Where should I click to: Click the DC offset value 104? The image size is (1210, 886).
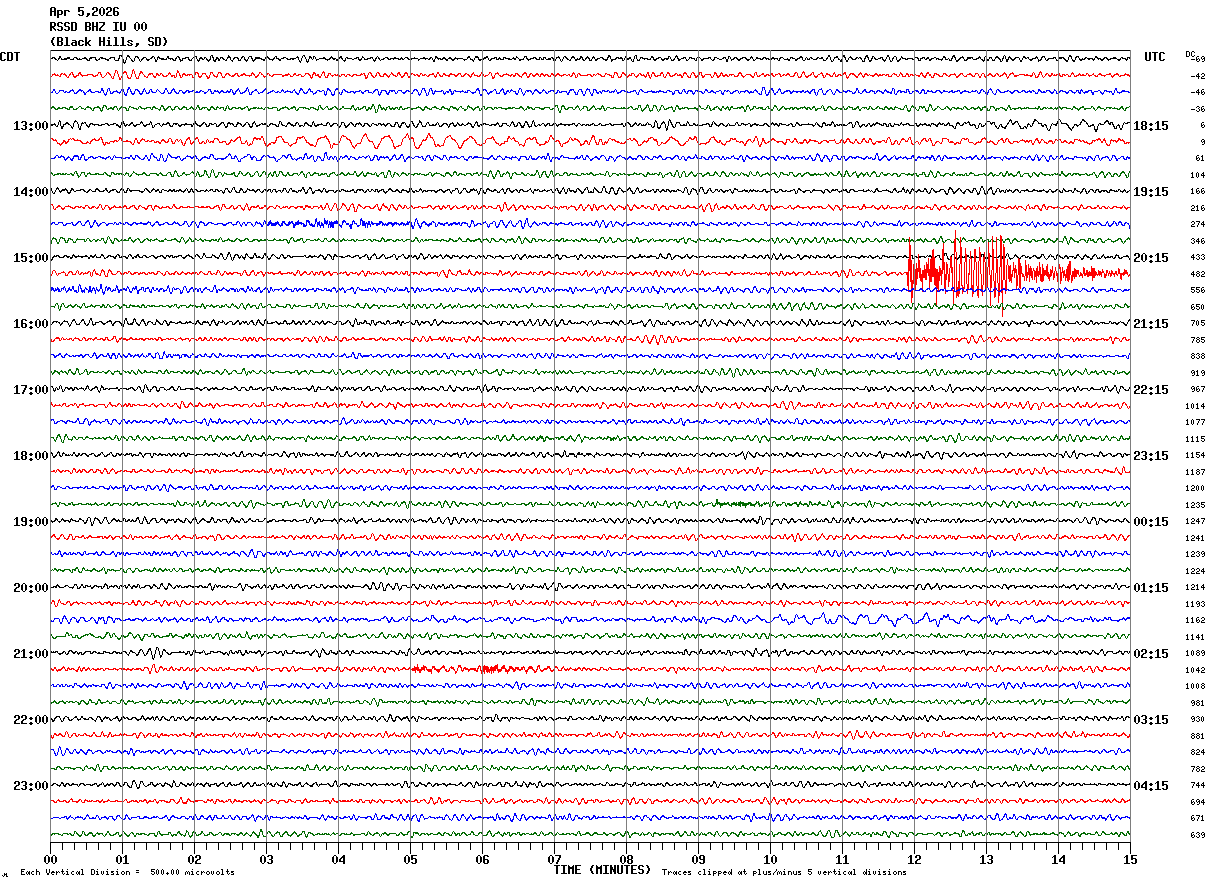point(1198,175)
